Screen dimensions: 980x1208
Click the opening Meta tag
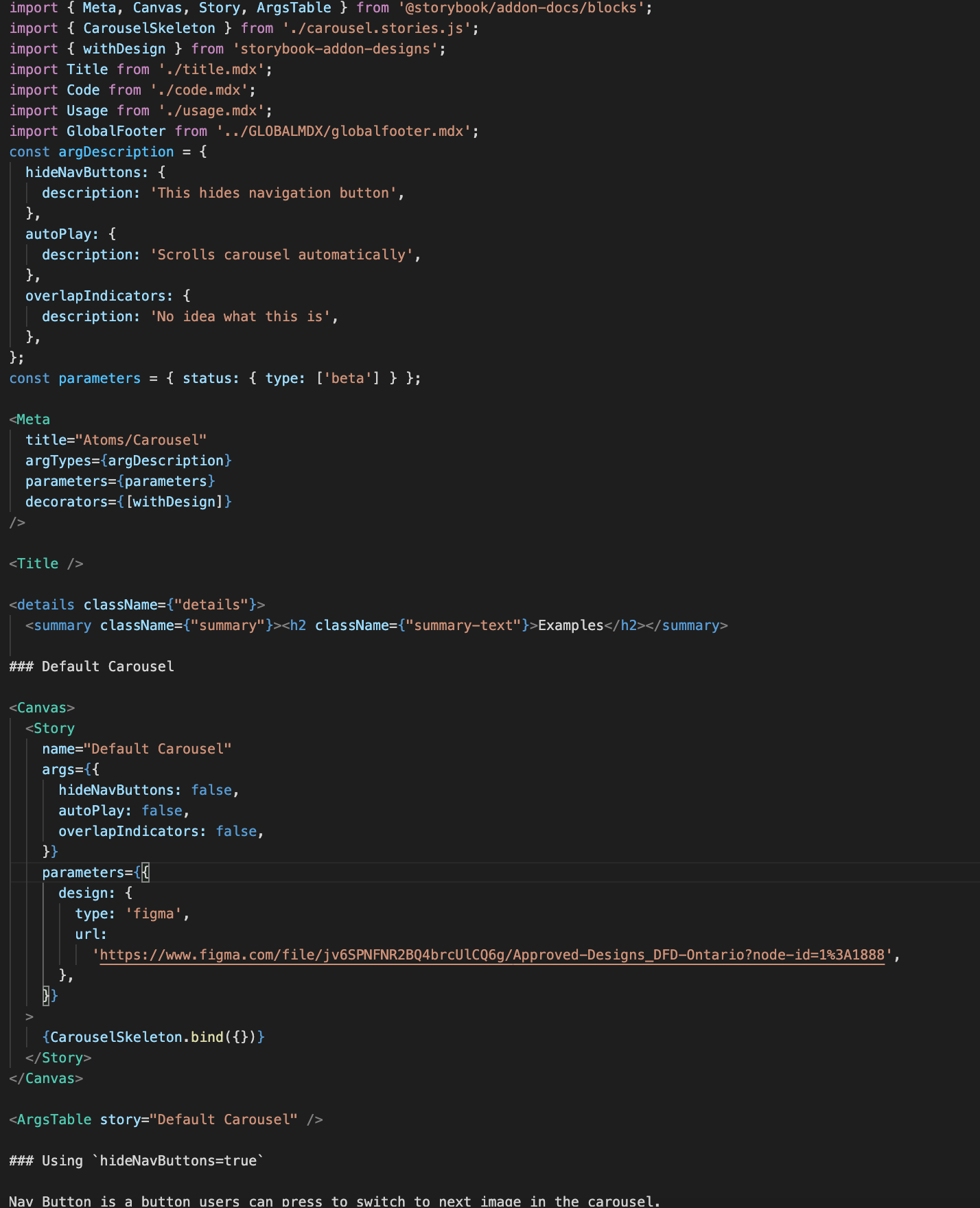tap(30, 419)
